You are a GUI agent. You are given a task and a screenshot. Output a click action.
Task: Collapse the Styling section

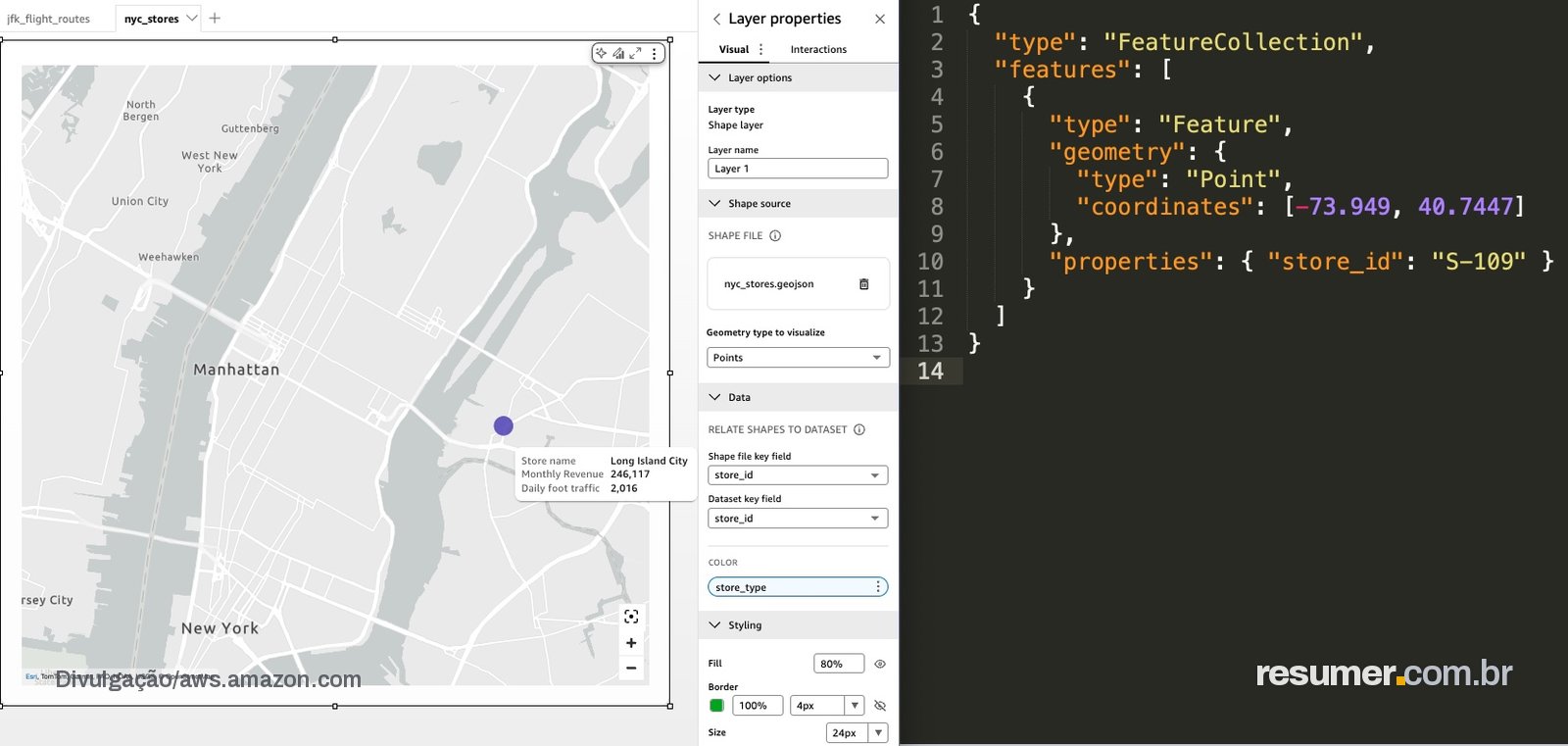coord(714,624)
